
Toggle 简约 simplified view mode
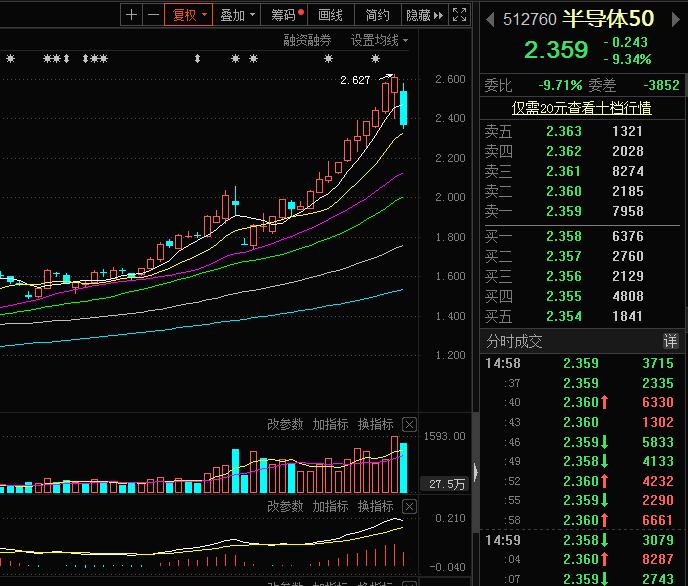(377, 15)
